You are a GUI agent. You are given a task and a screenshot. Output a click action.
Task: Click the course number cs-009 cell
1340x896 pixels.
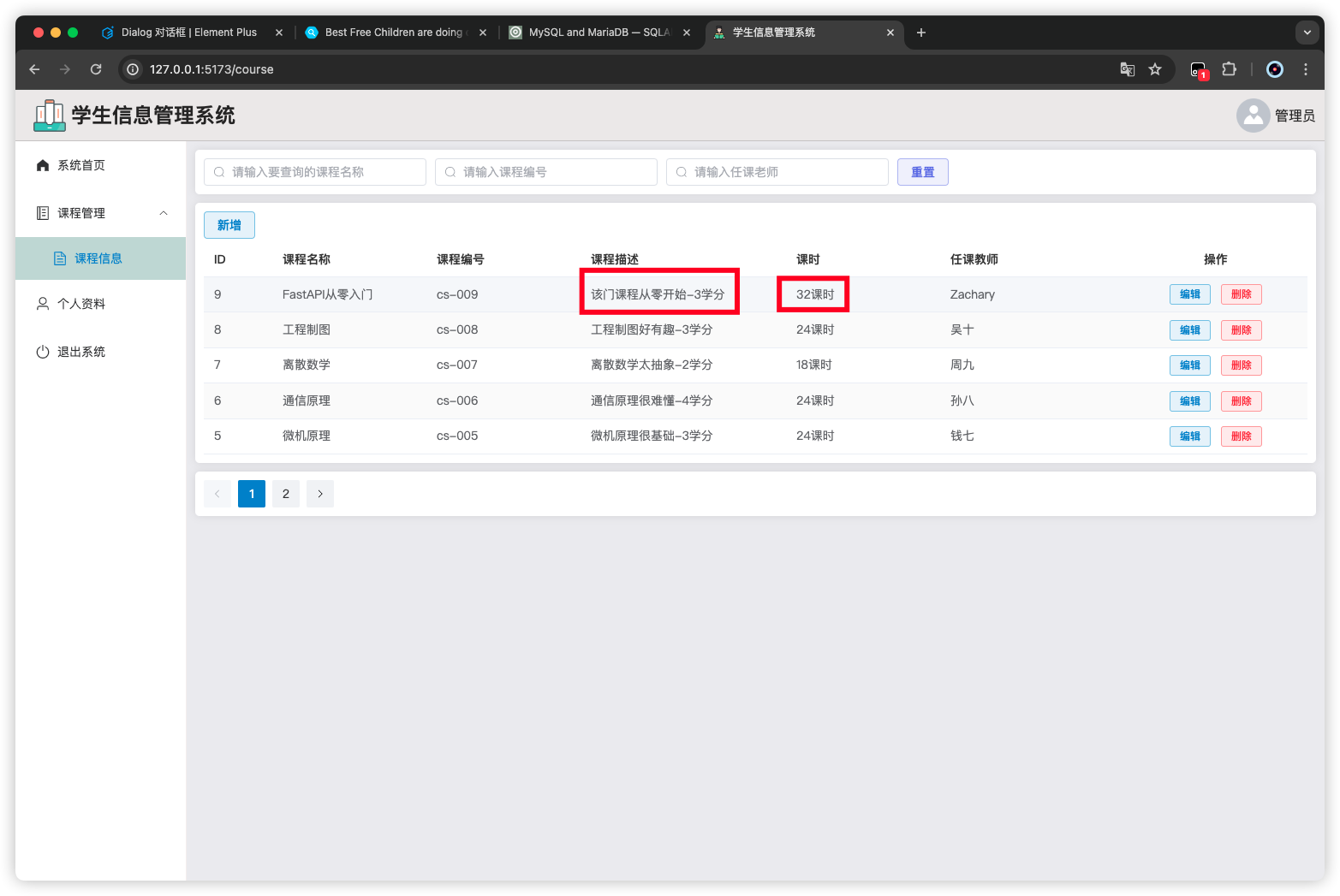click(457, 294)
